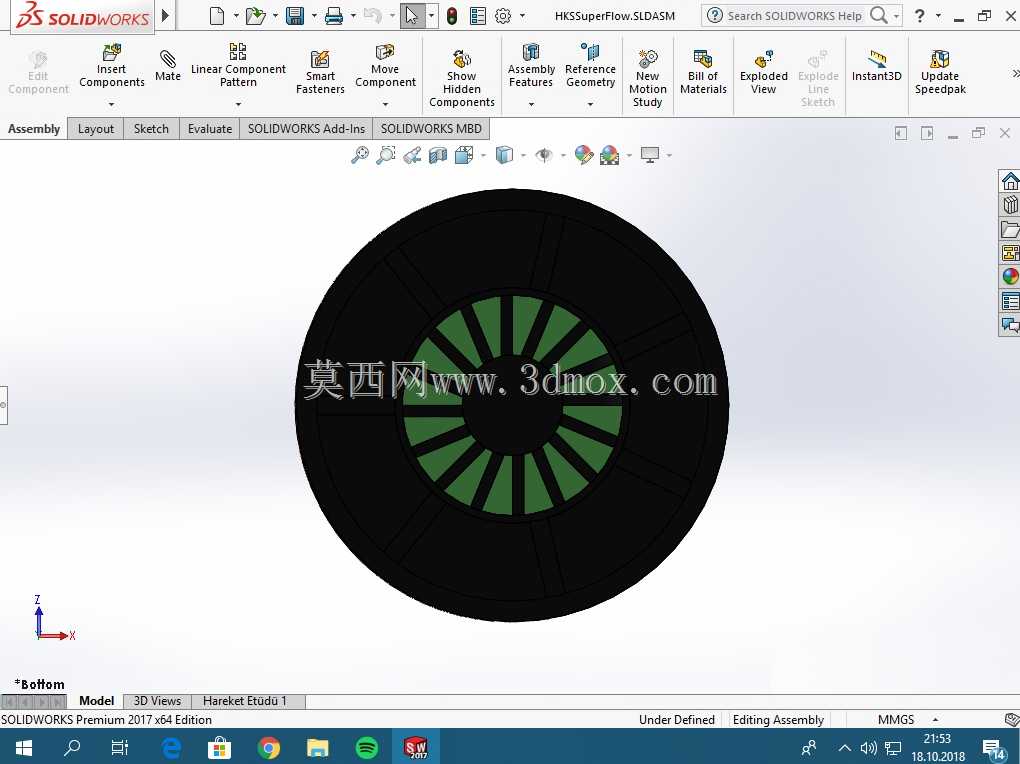Activate the Section View tool
1020x764 pixels.
[x=438, y=155]
